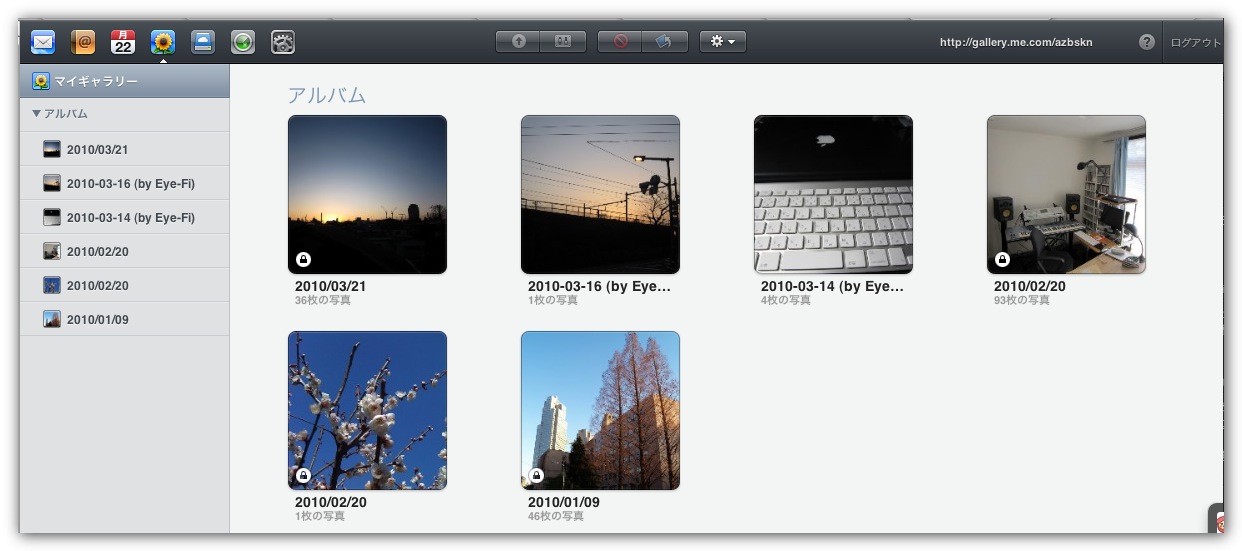Select 2010/01/09 album in sidebar
This screenshot has height=551, width=1242.
[x=97, y=320]
